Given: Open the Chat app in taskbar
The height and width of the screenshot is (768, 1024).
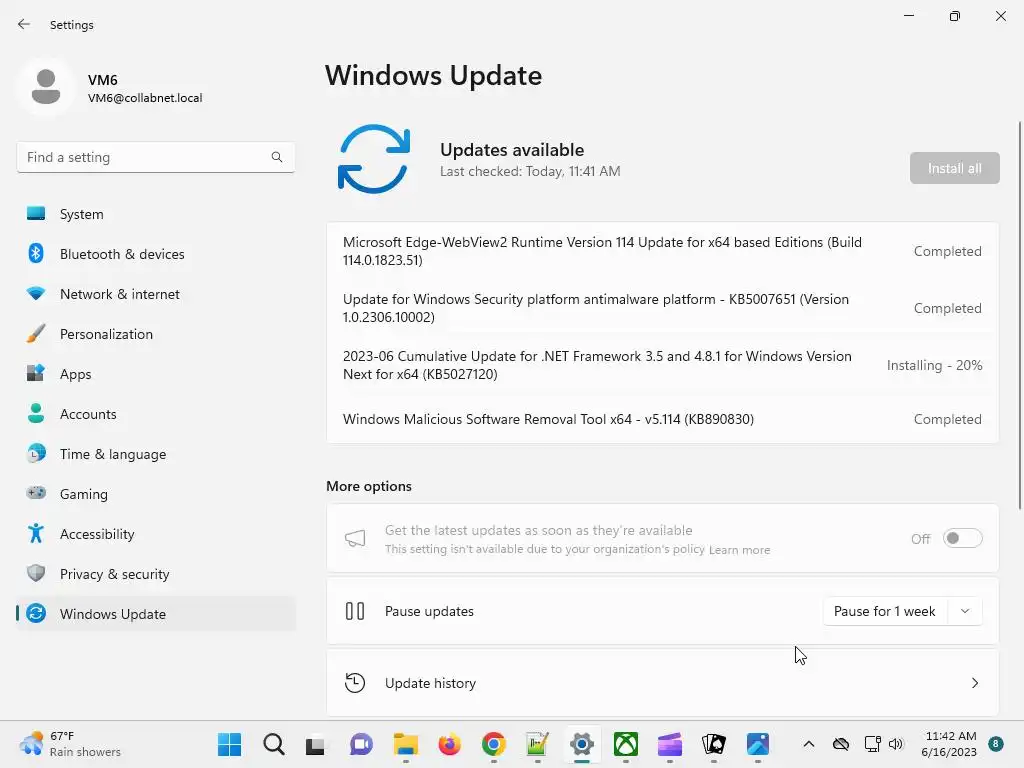Looking at the screenshot, I should click(x=360, y=744).
